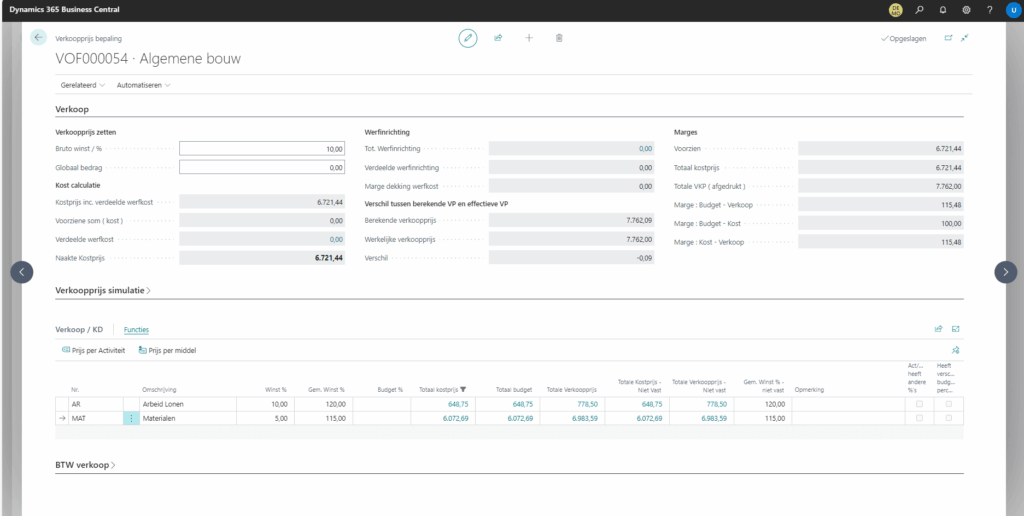The height and width of the screenshot is (516, 1024).
Task: Open page in new window icon
Action: pos(948,38)
